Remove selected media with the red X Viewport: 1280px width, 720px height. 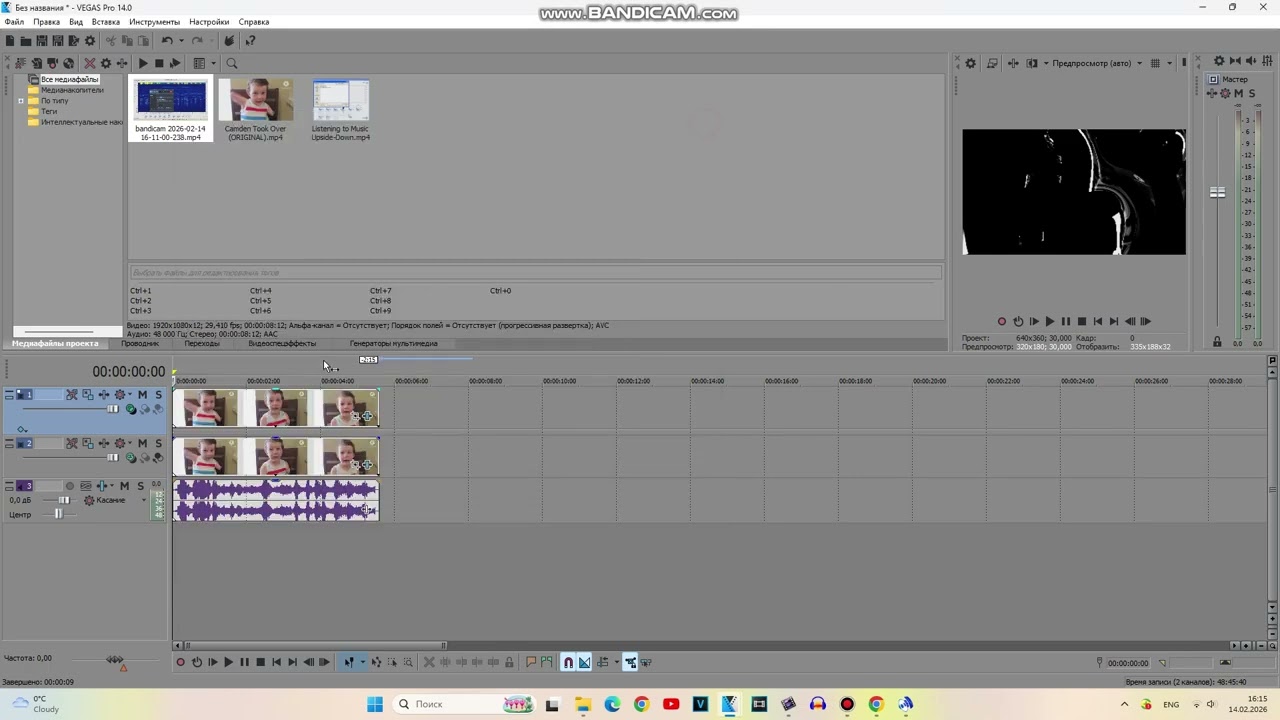[90, 63]
